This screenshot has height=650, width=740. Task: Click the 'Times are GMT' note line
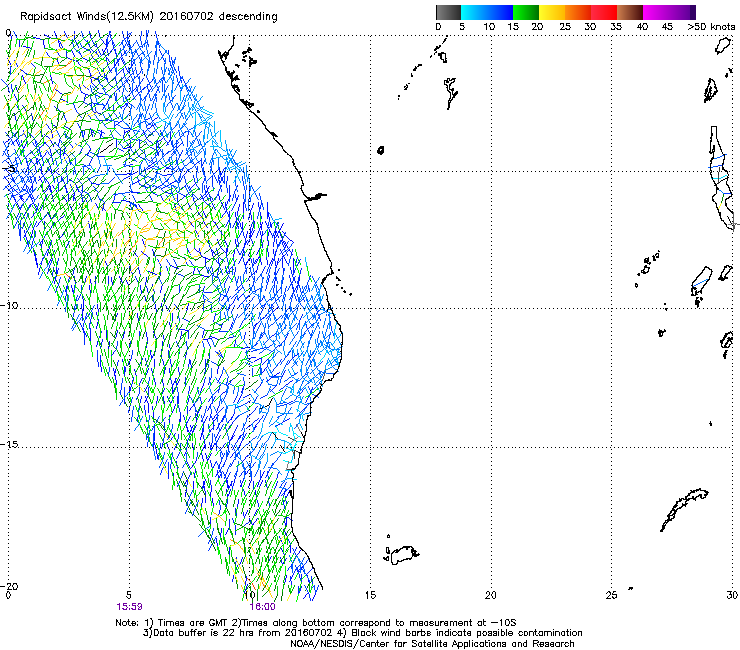pos(316,623)
